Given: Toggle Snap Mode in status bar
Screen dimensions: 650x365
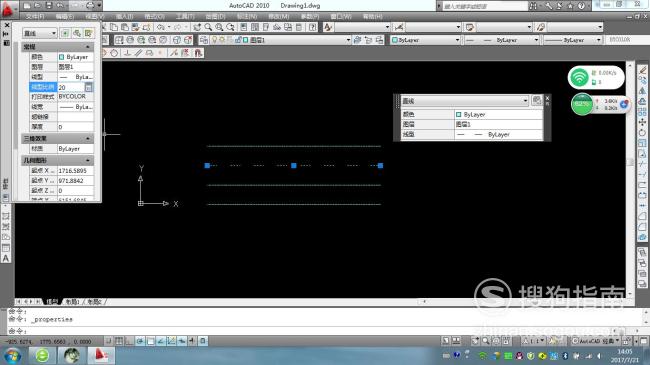Looking at the screenshot, I should [109, 341].
